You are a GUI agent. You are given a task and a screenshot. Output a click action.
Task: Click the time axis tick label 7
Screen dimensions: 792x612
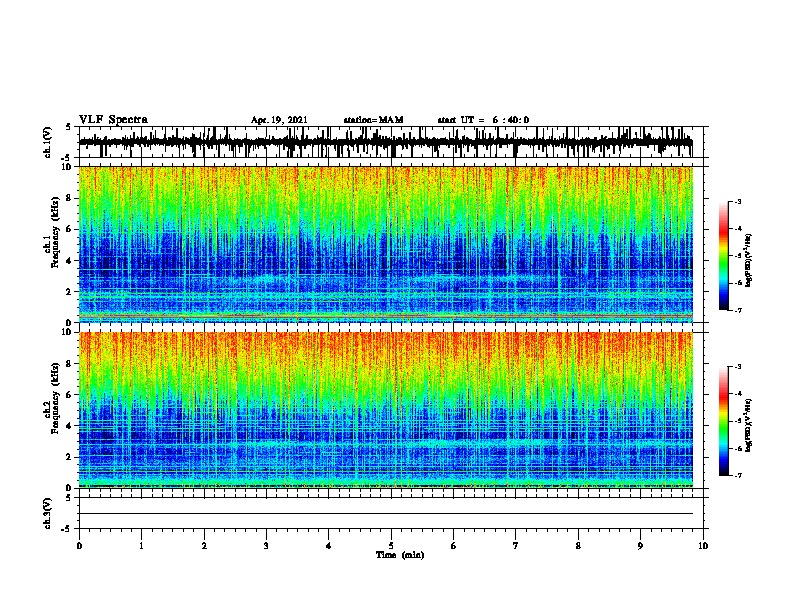(516, 546)
